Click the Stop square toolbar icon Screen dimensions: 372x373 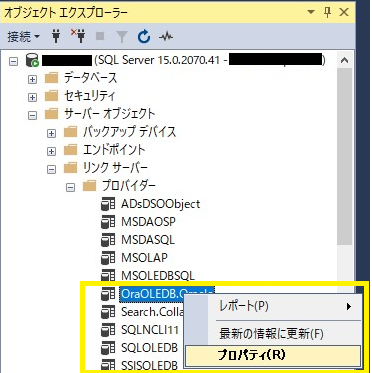pyautogui.click(x=100, y=37)
